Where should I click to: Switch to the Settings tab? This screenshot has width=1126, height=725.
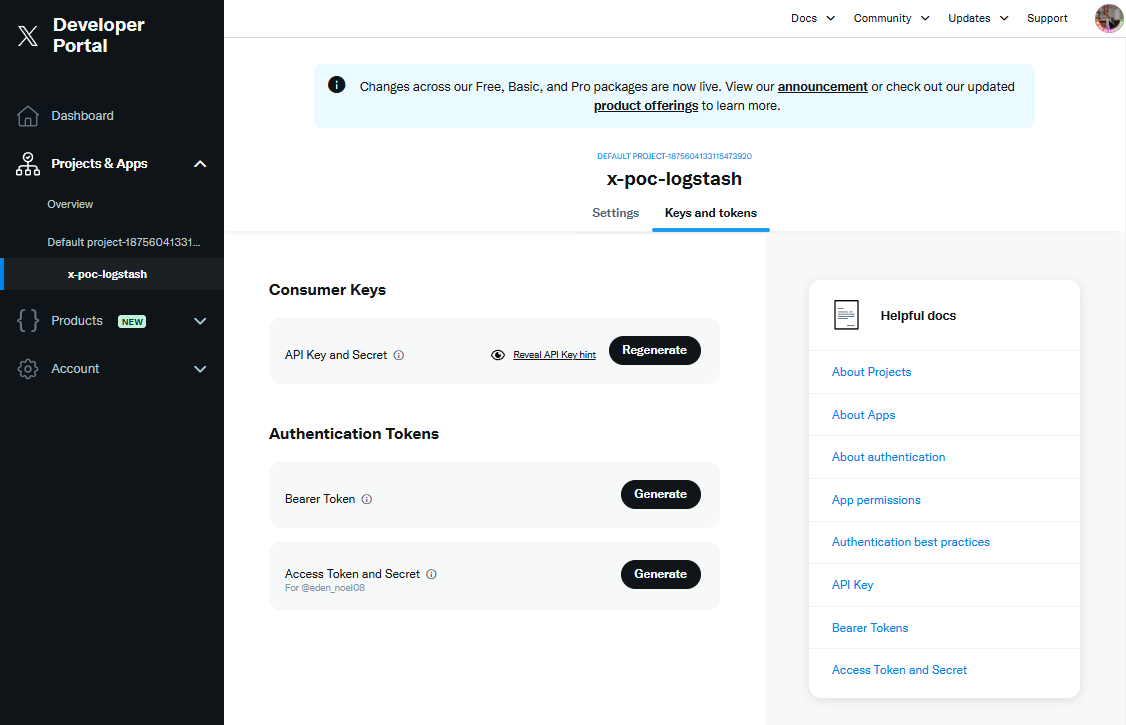(615, 213)
